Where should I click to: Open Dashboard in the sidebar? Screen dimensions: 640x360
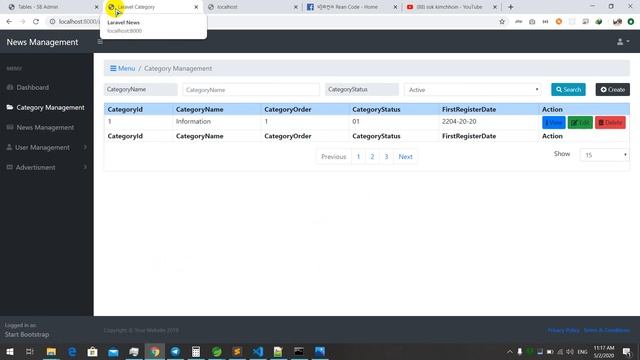click(33, 87)
